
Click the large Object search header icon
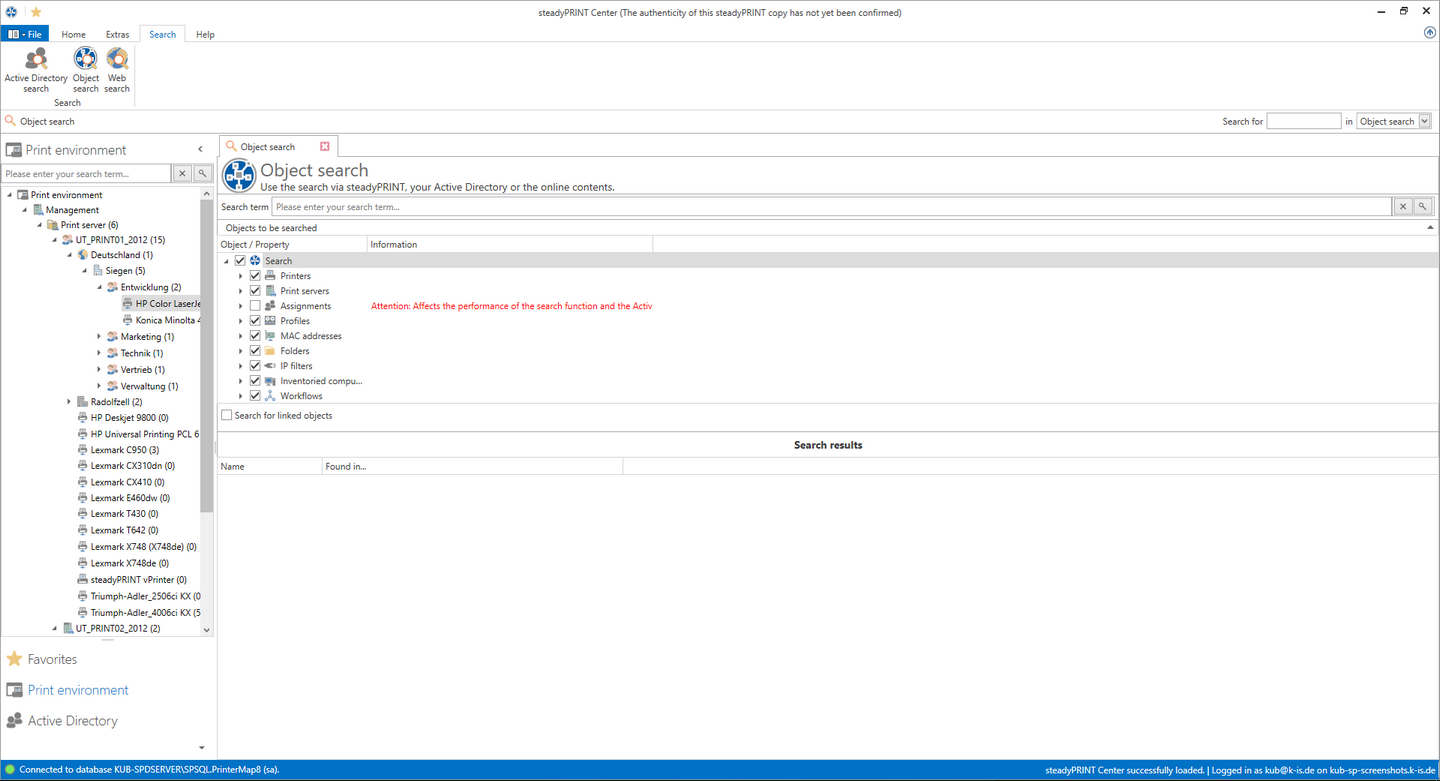239,175
